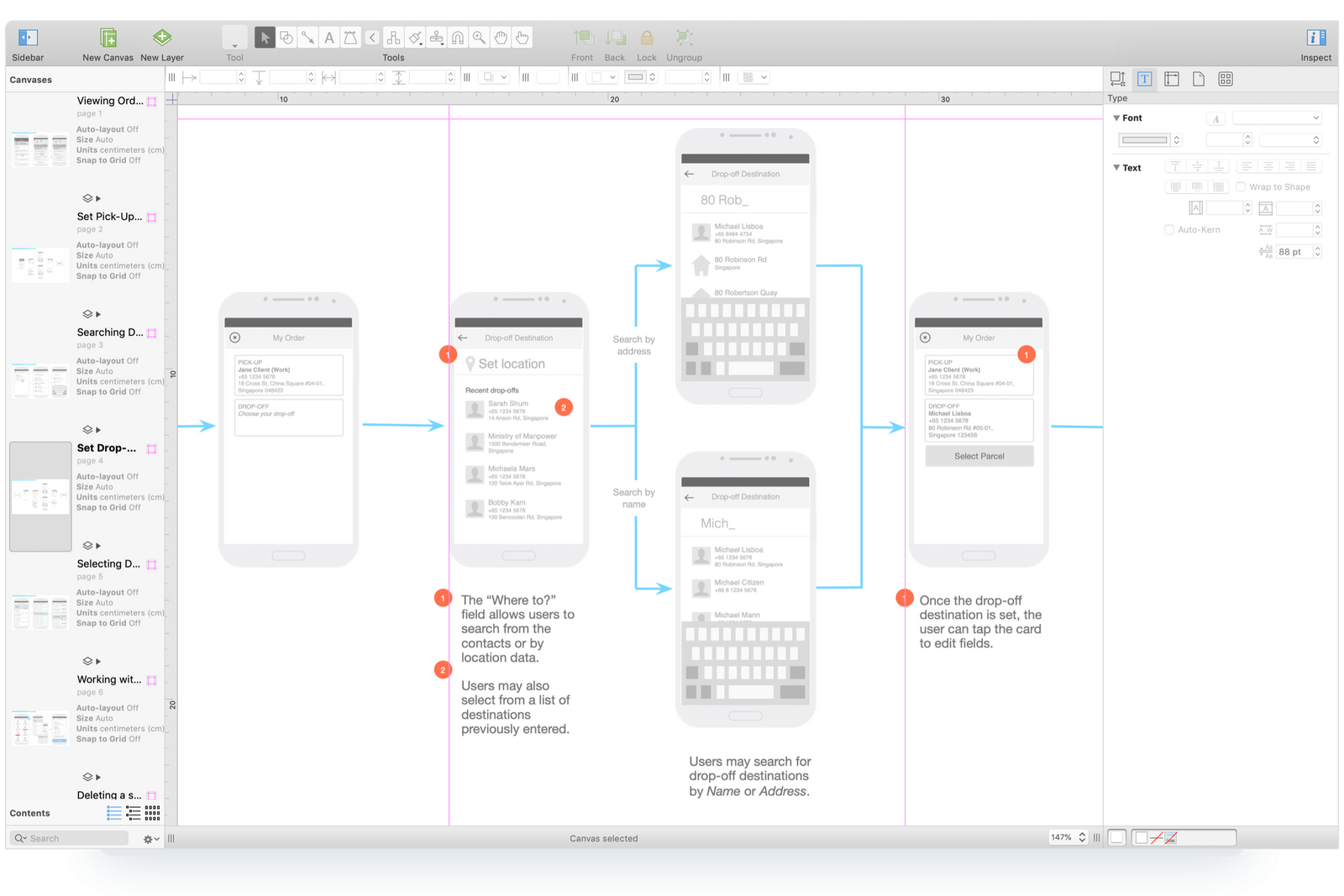1344x896 pixels.
Task: Show contents as layer list
Action: pyautogui.click(x=114, y=812)
